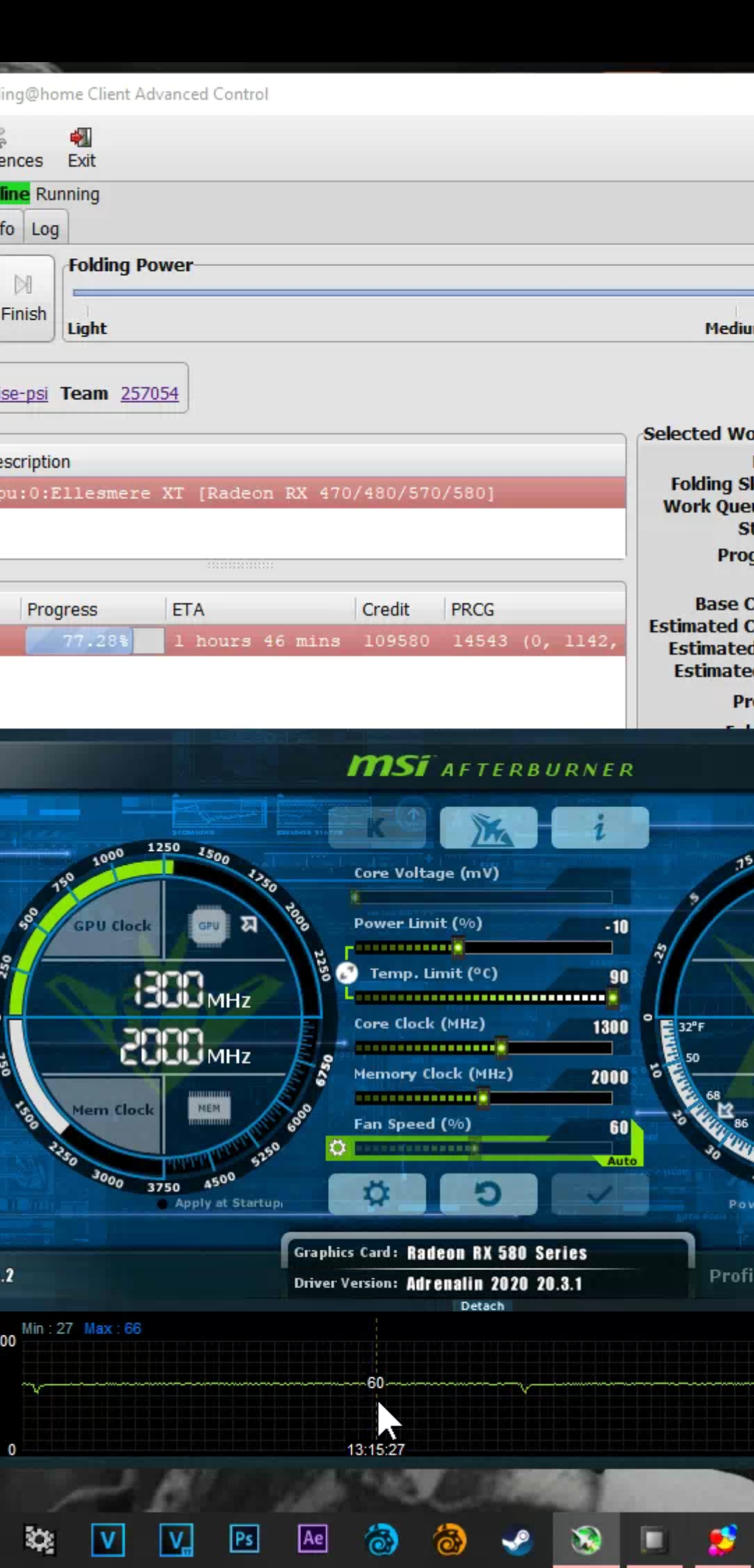
Task: Click the fan speed user-define gear icon
Action: [337, 1148]
